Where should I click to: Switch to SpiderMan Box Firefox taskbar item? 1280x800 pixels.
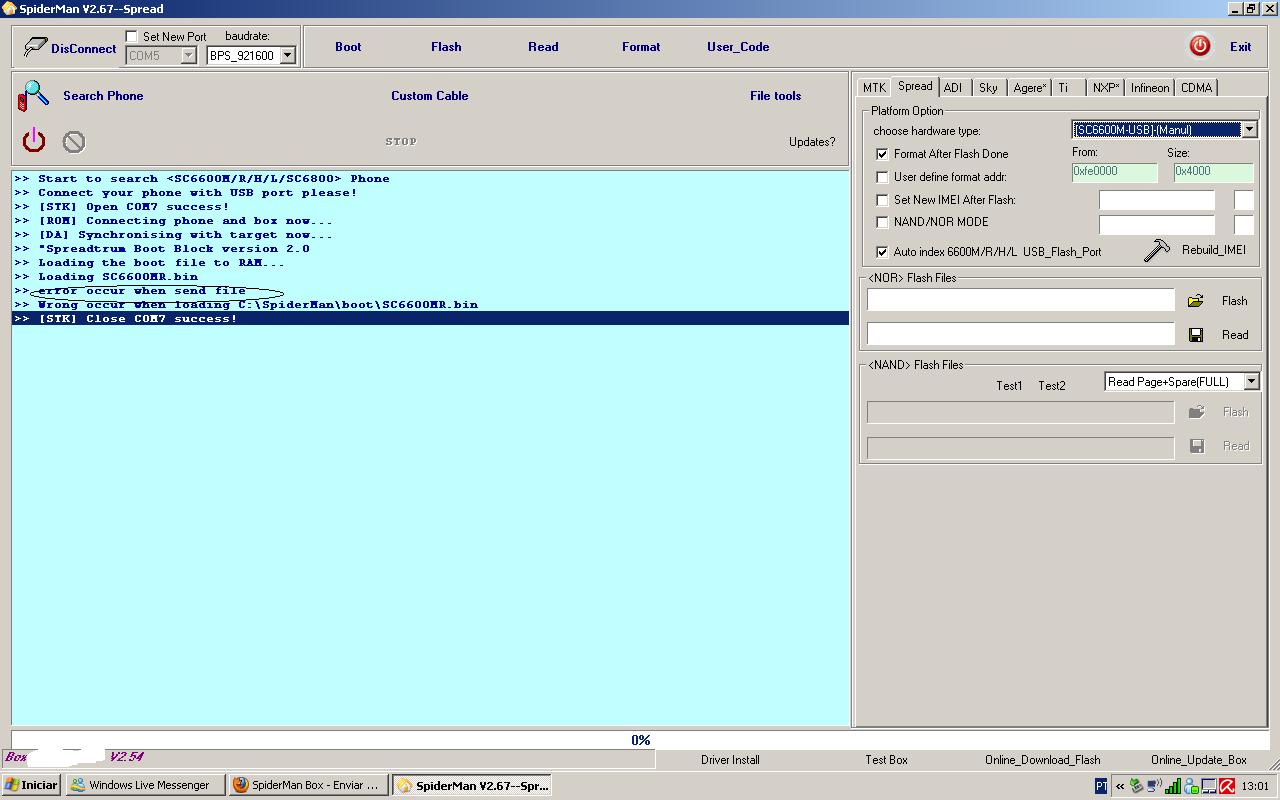307,785
